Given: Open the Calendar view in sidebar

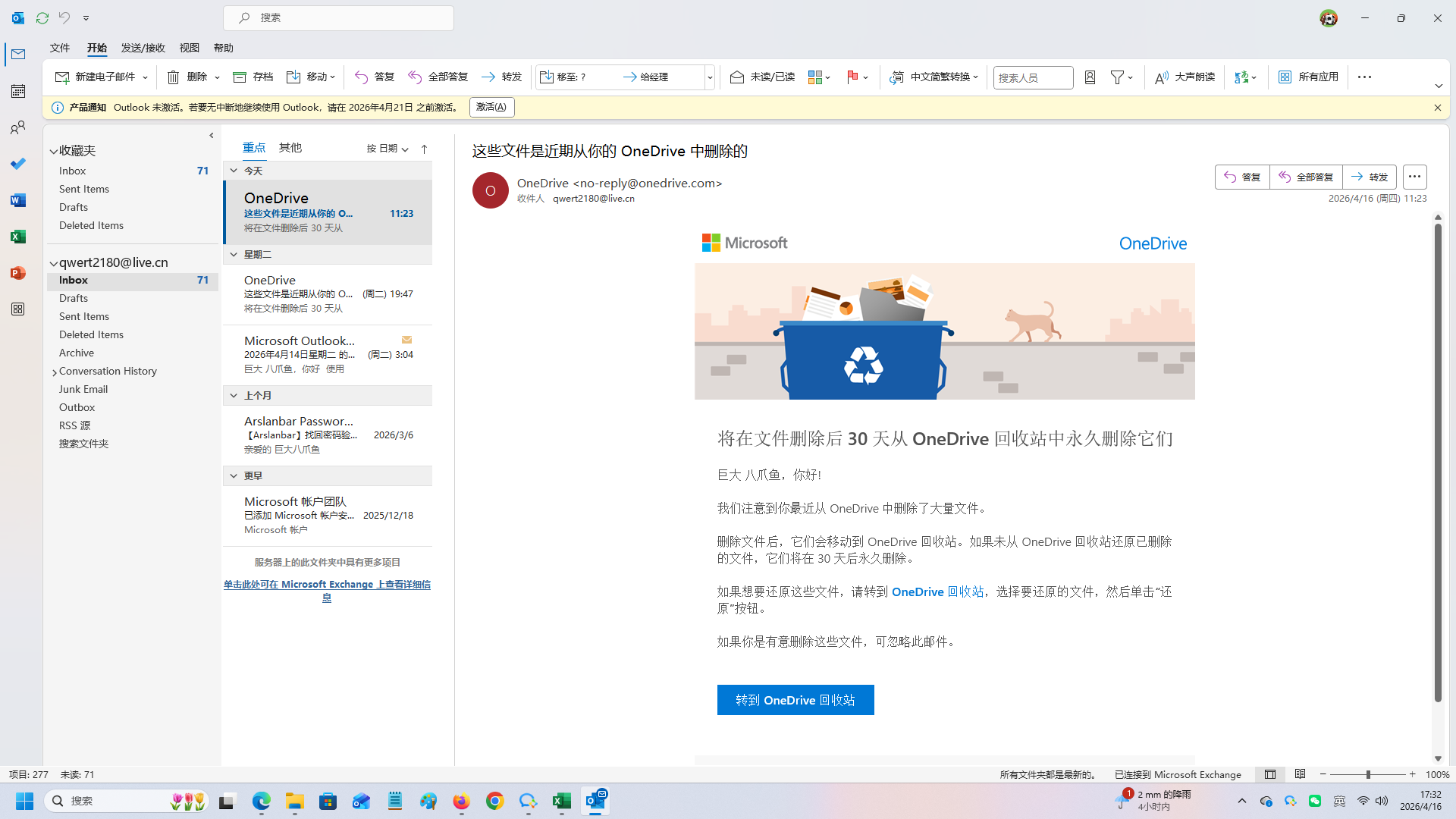Looking at the screenshot, I should (18, 91).
